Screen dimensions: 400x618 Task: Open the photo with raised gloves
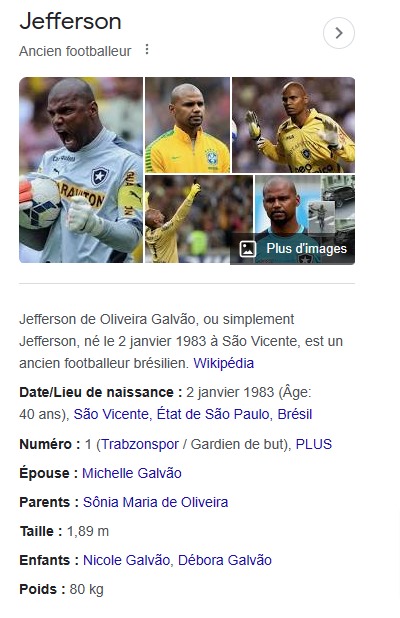click(293, 125)
